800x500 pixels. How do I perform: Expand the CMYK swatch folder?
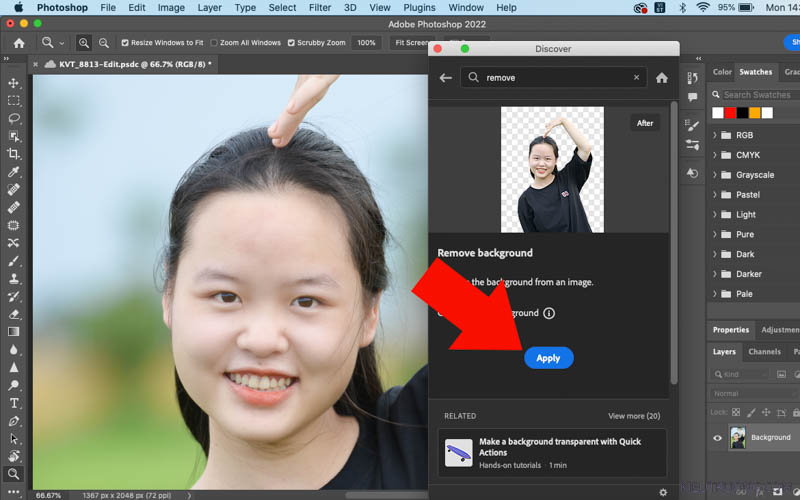(715, 155)
